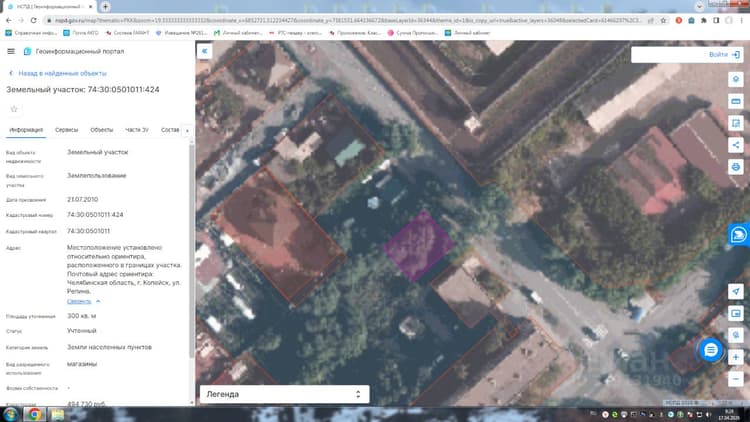Switch to the Сервисы tab

coord(66,130)
